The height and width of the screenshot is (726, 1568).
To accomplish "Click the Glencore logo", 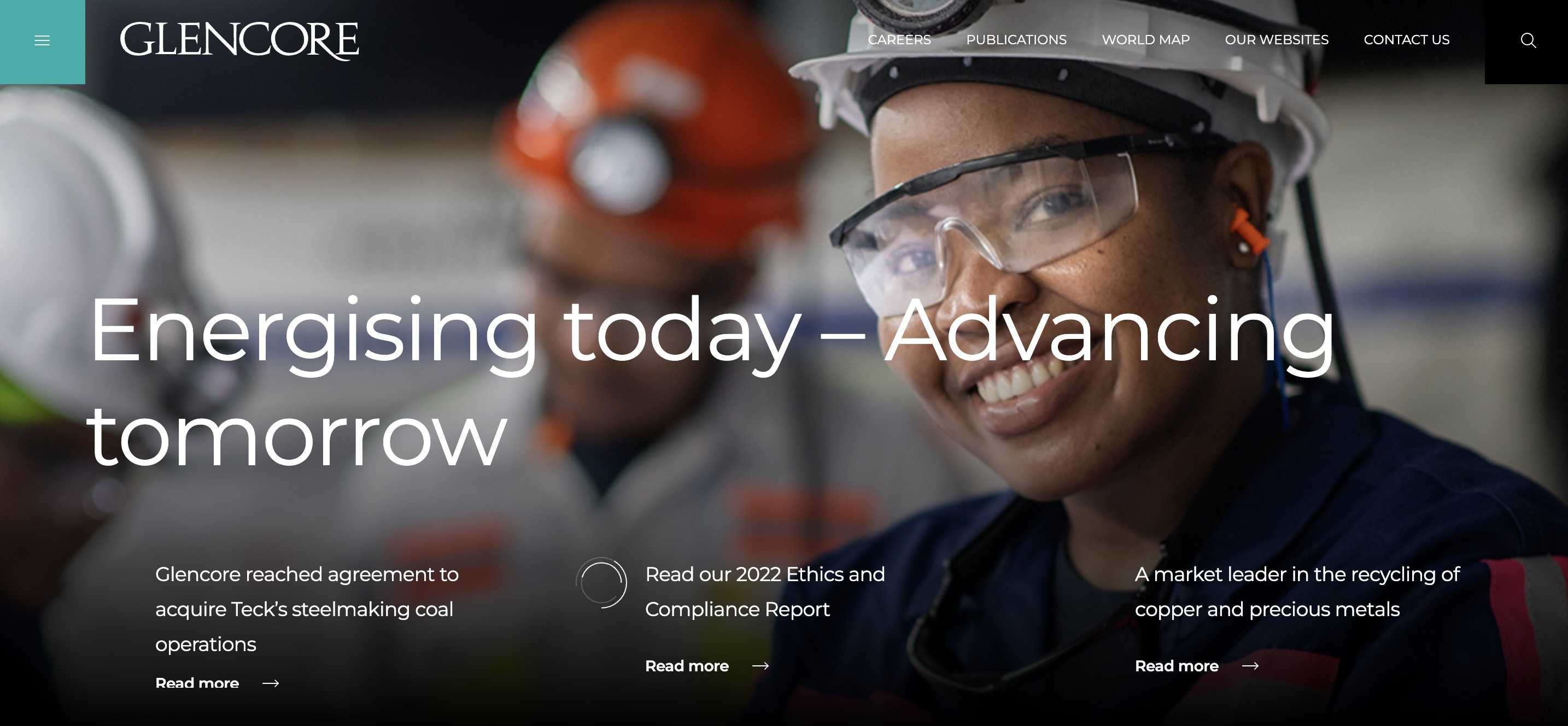I will 239,41.
